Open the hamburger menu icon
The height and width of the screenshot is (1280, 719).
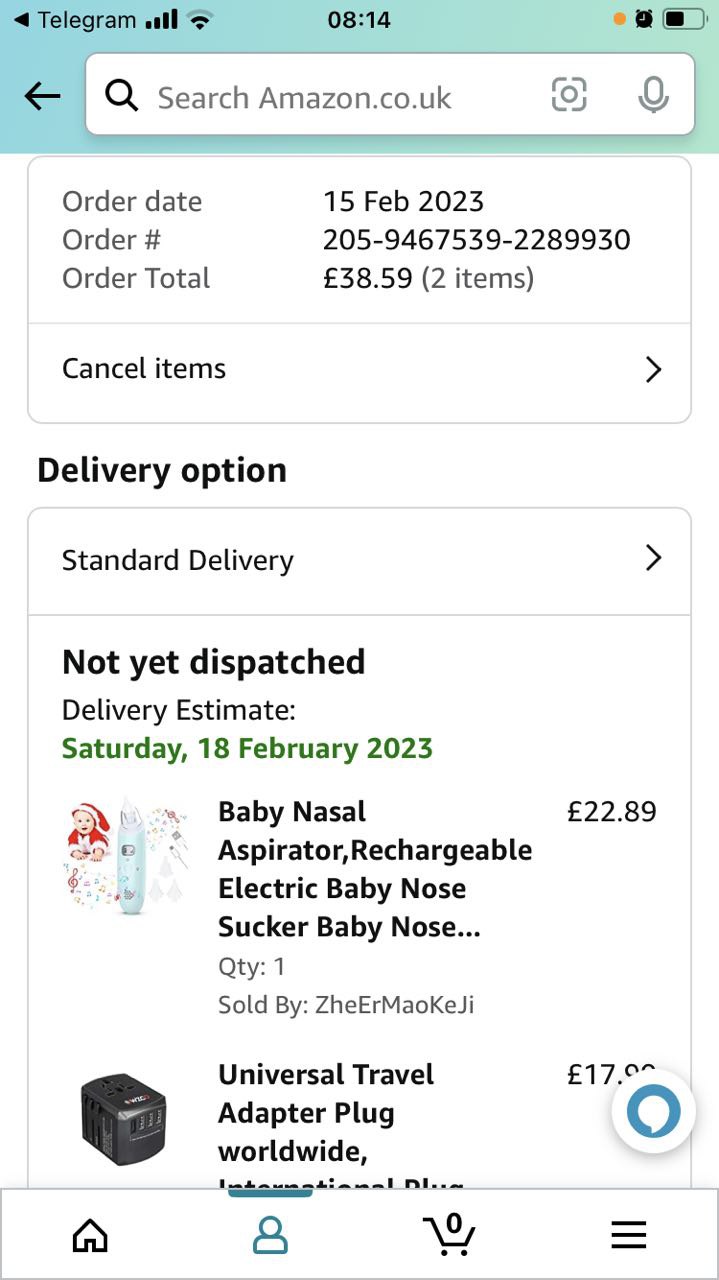pyautogui.click(x=628, y=1236)
